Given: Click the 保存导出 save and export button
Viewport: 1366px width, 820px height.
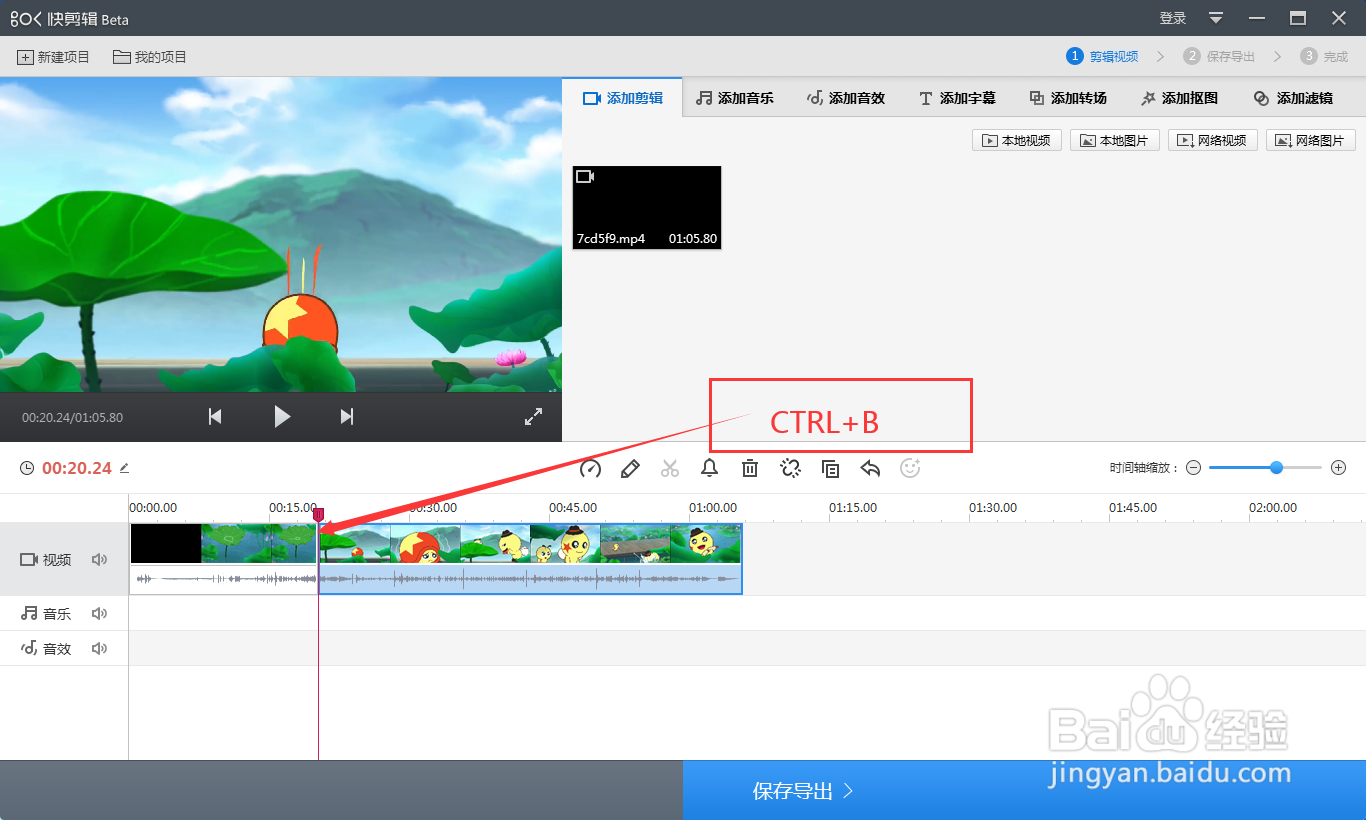Looking at the screenshot, I should [1024, 790].
